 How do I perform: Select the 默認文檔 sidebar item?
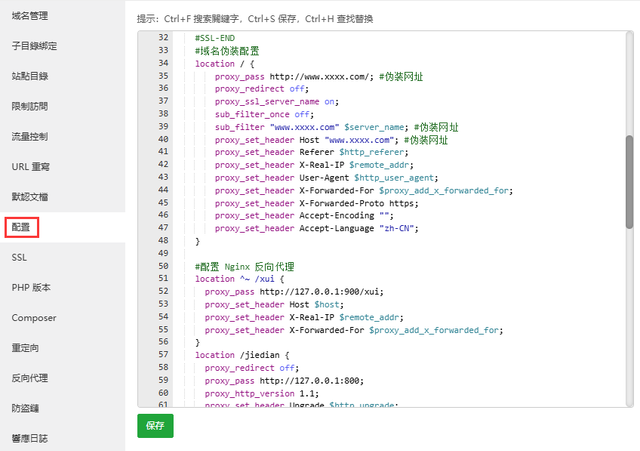30,197
